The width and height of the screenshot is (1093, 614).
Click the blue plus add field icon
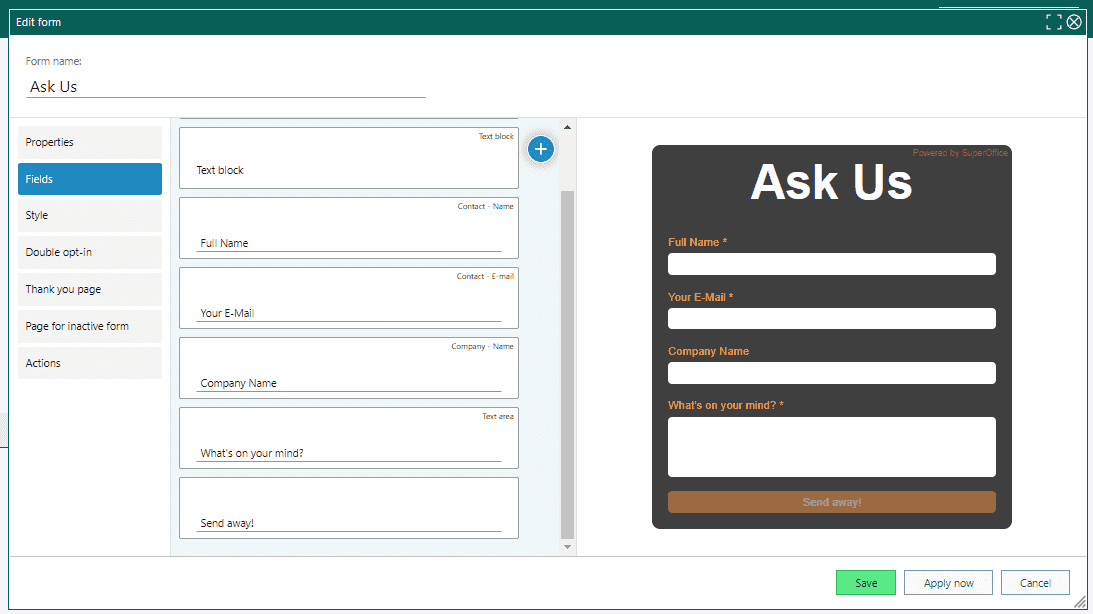pyautogui.click(x=540, y=149)
